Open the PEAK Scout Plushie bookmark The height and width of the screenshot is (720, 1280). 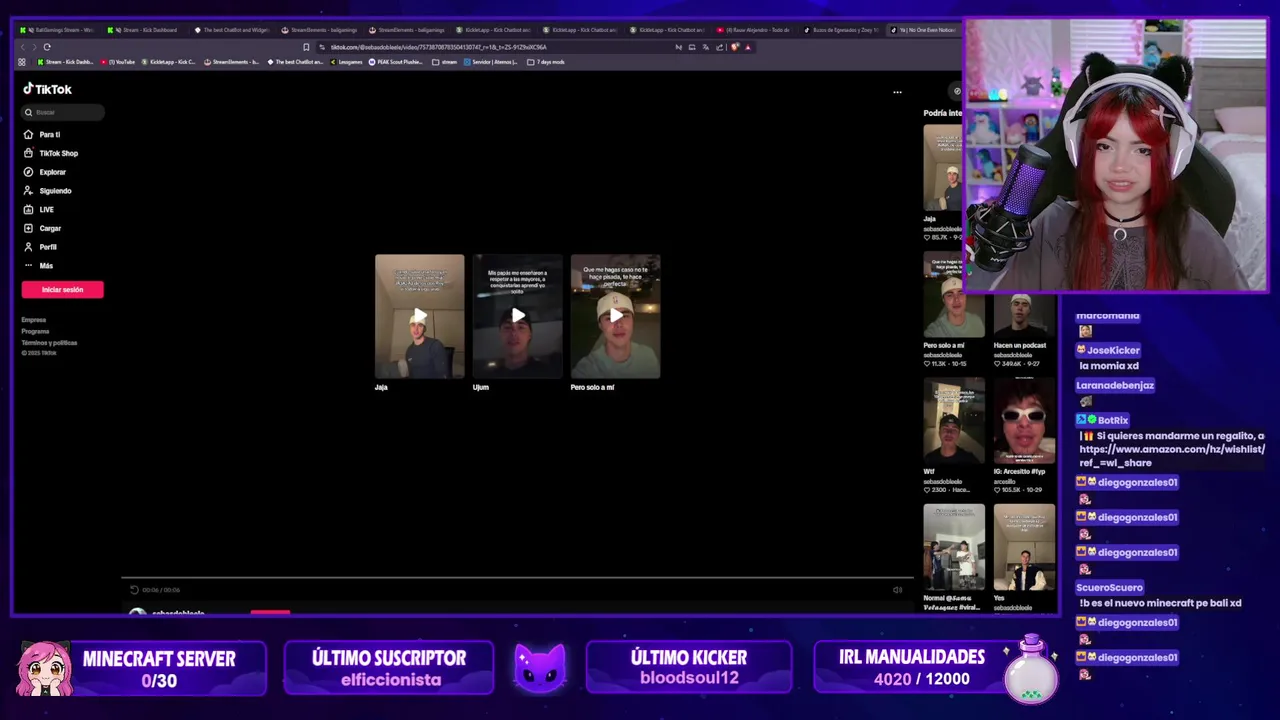point(397,62)
